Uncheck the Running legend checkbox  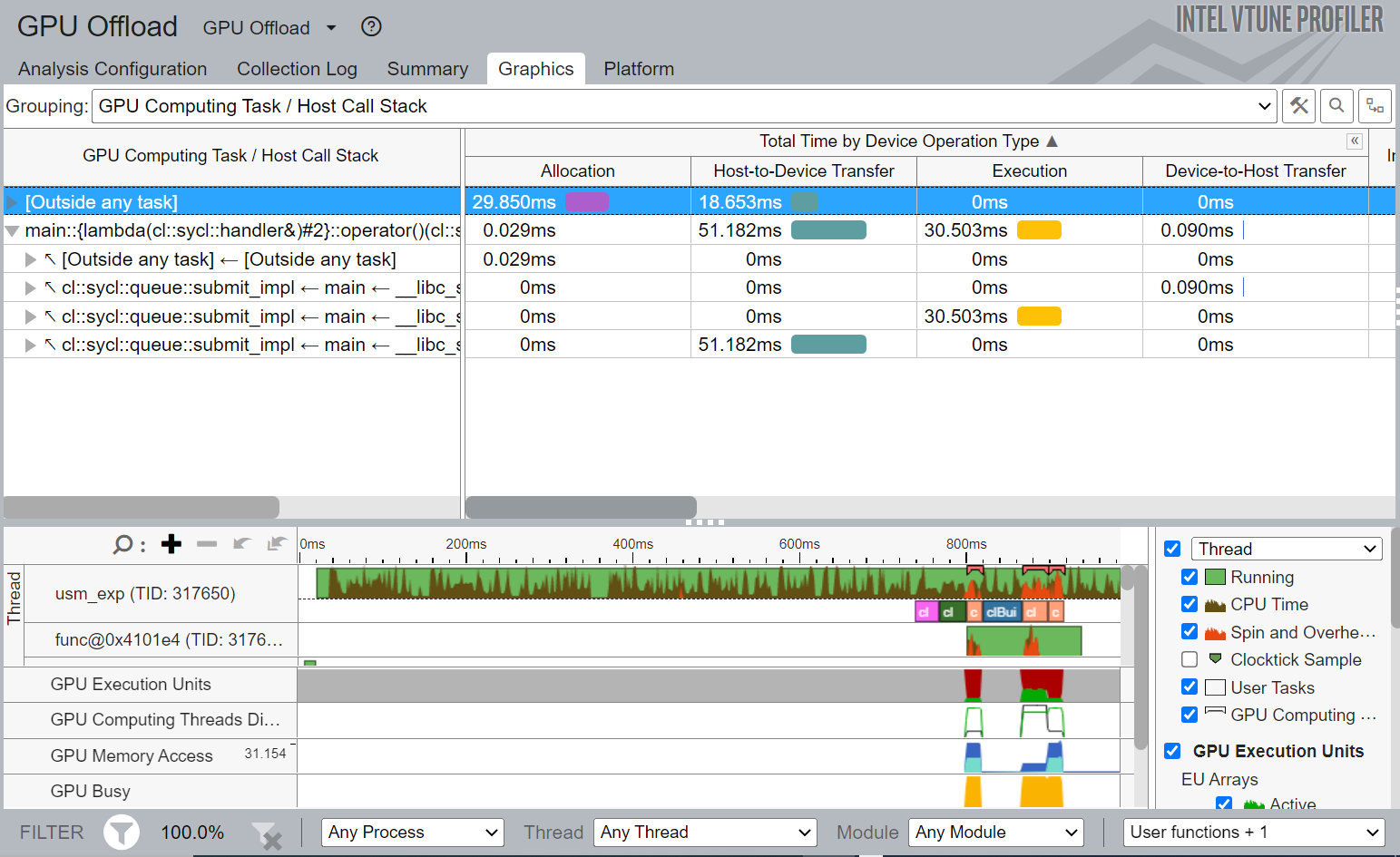(x=1190, y=577)
